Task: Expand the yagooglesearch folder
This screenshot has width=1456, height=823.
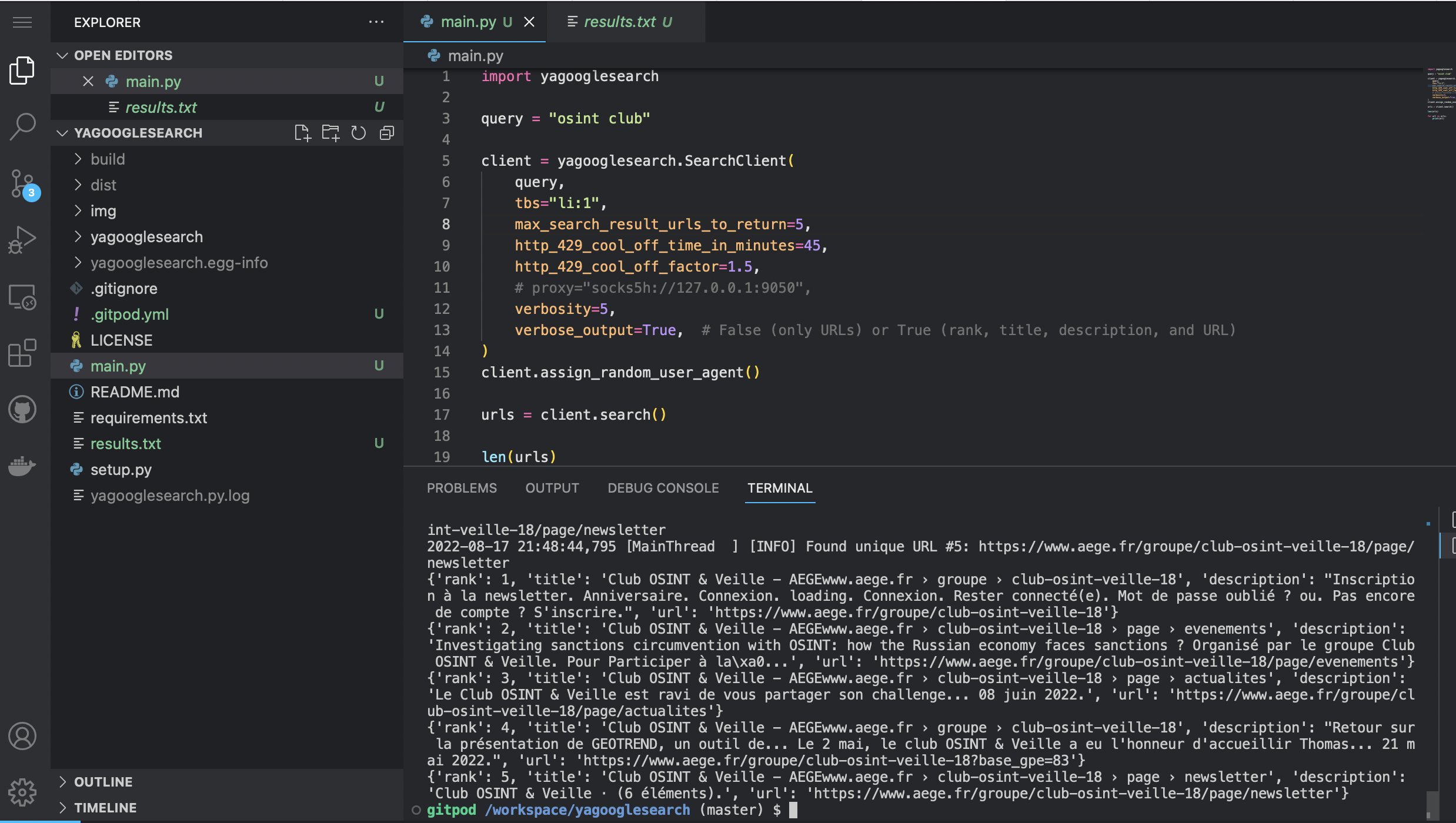Action: [x=146, y=237]
